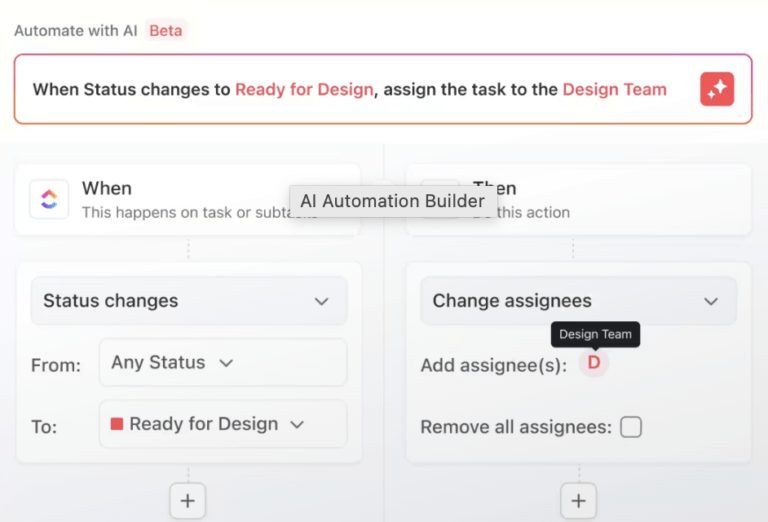Click the AI Automation Builder tooltip
The image size is (768, 522).
pyautogui.click(x=392, y=201)
